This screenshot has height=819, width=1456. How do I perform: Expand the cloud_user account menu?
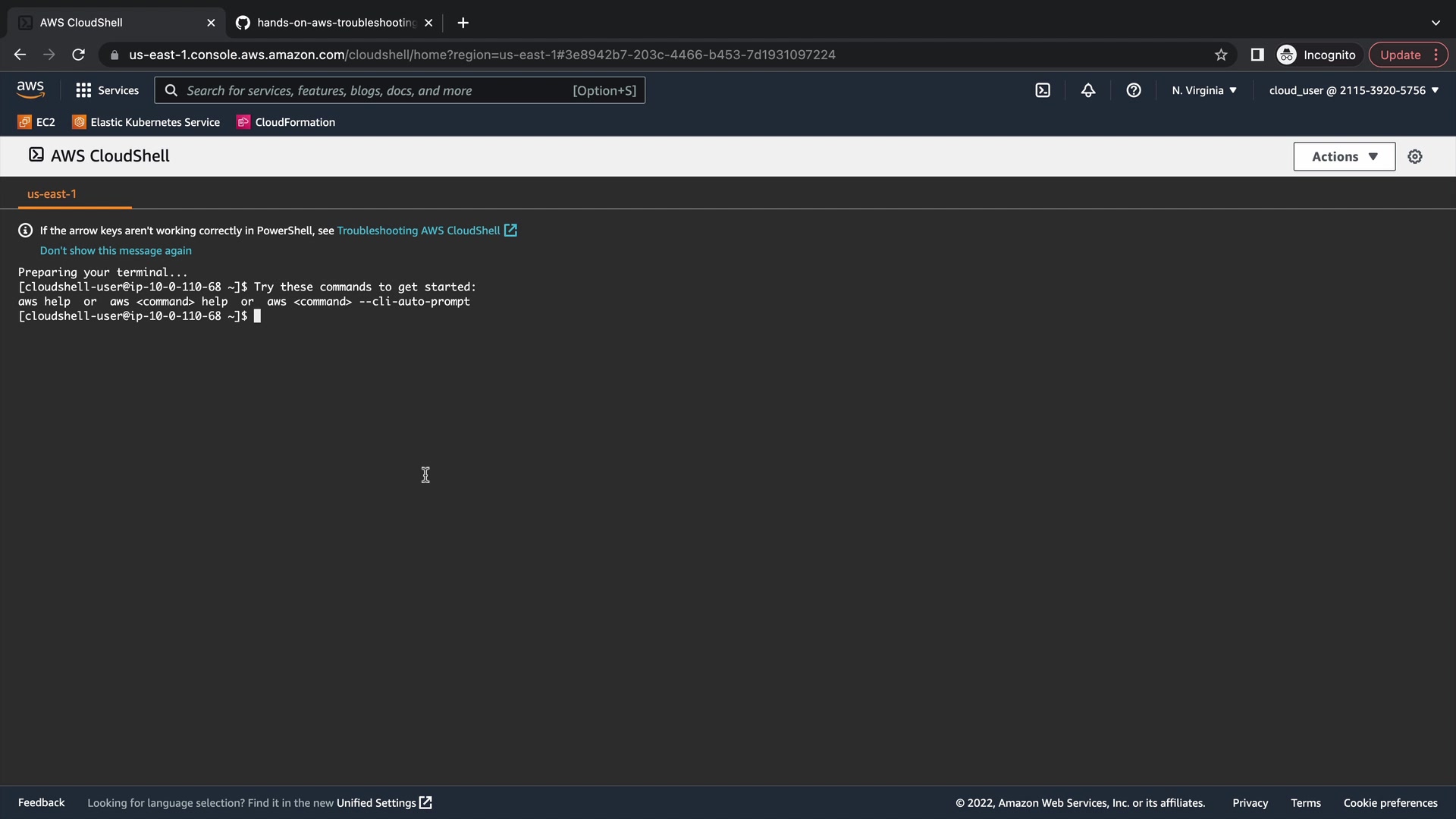click(1354, 90)
